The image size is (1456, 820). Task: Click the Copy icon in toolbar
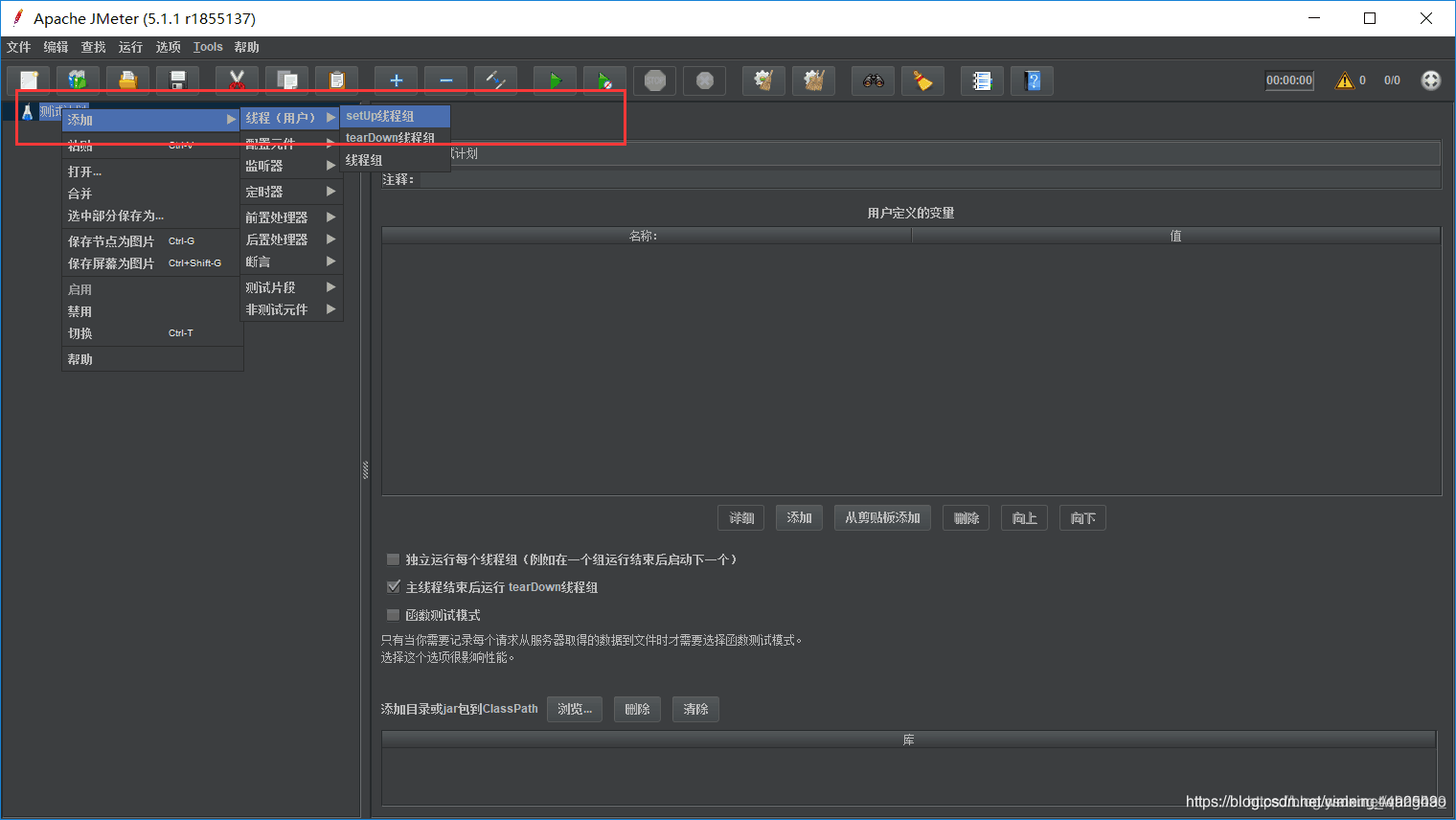286,80
